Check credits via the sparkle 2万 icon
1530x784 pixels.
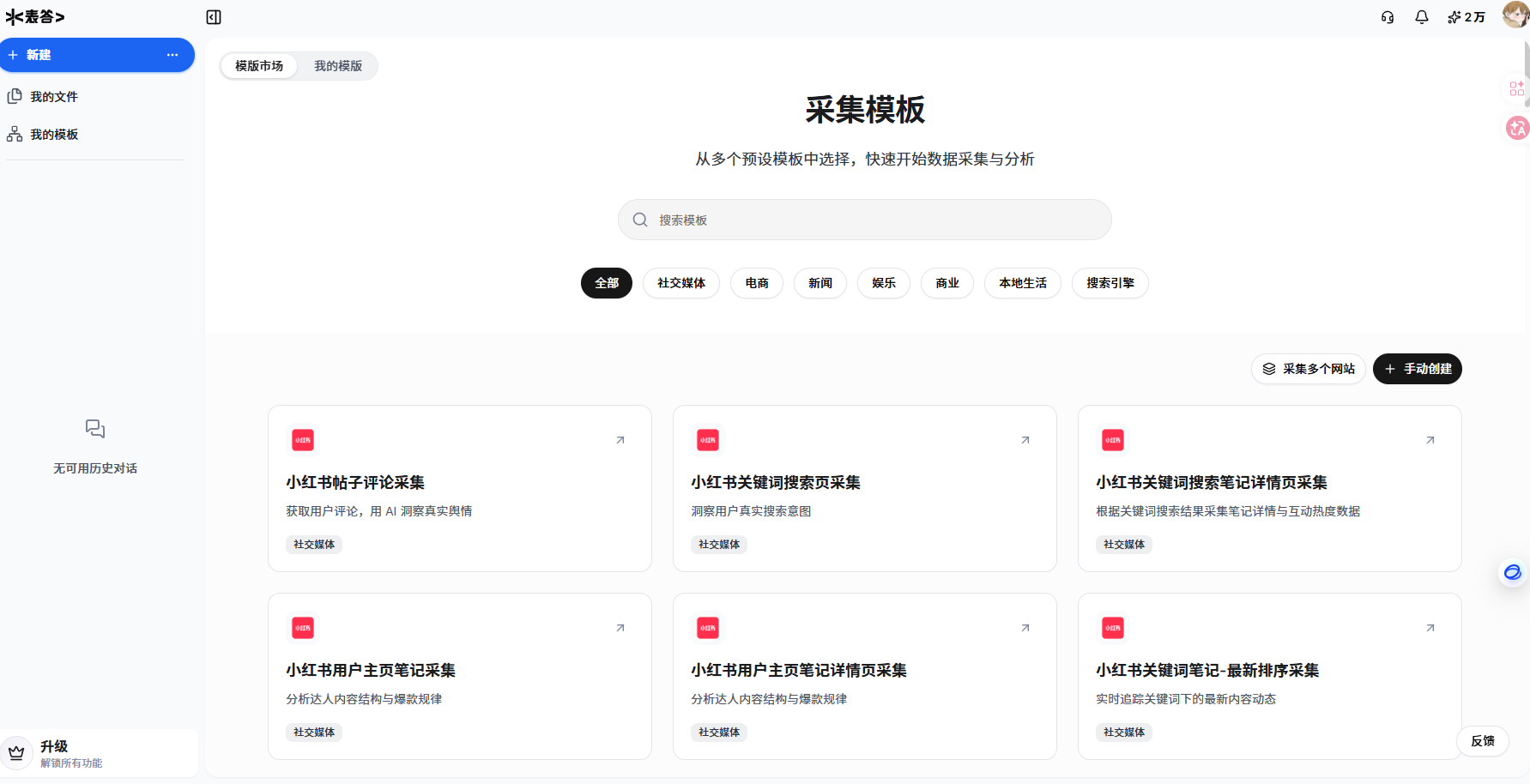coord(1466,16)
